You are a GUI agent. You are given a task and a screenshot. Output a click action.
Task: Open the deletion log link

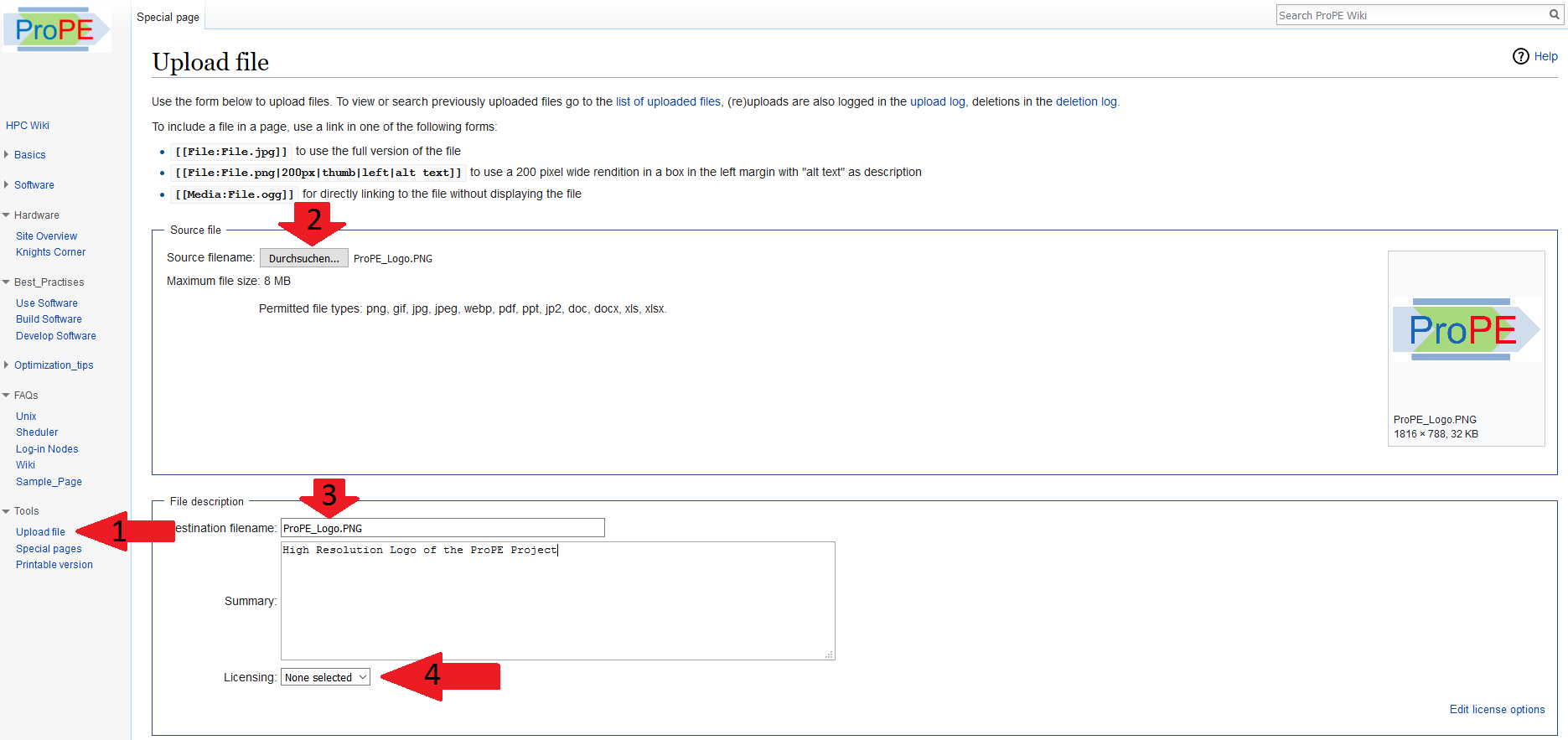(1086, 101)
